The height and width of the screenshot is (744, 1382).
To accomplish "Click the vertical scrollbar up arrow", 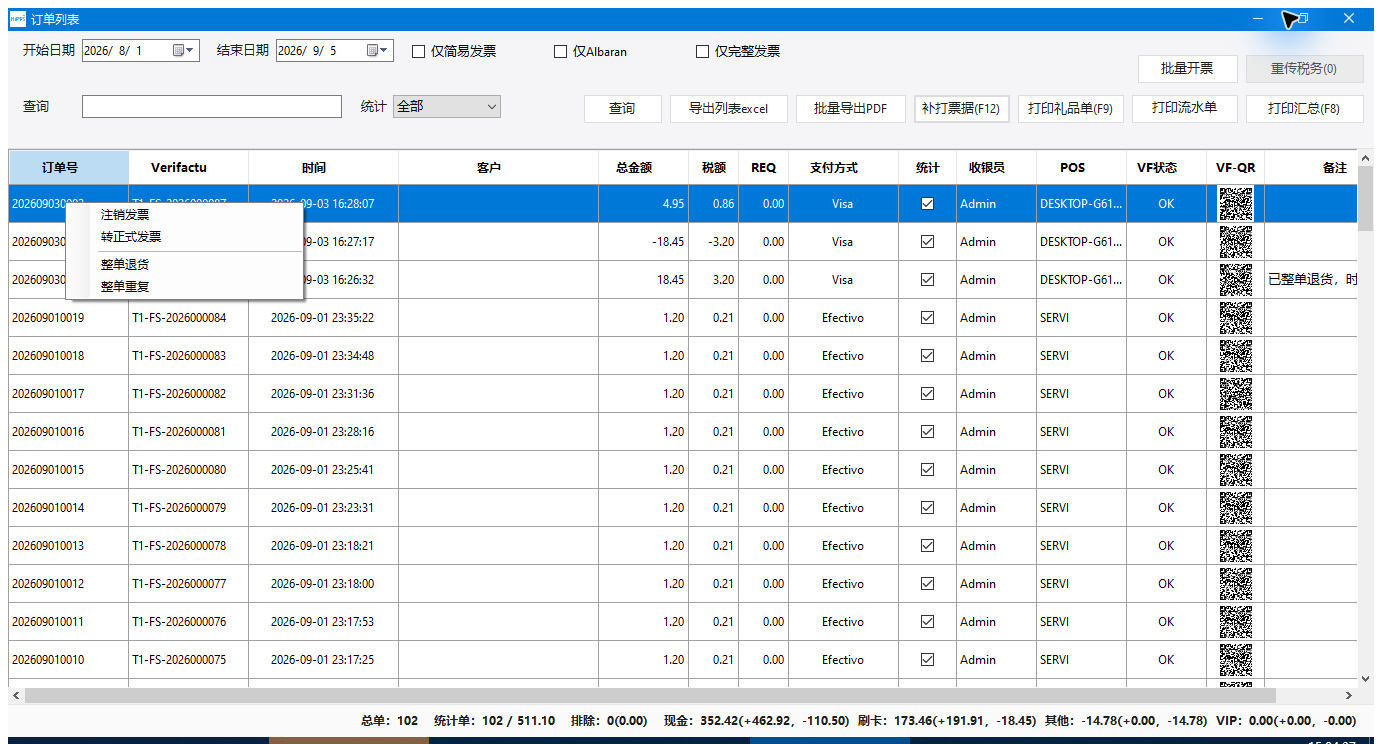I will [x=1366, y=159].
